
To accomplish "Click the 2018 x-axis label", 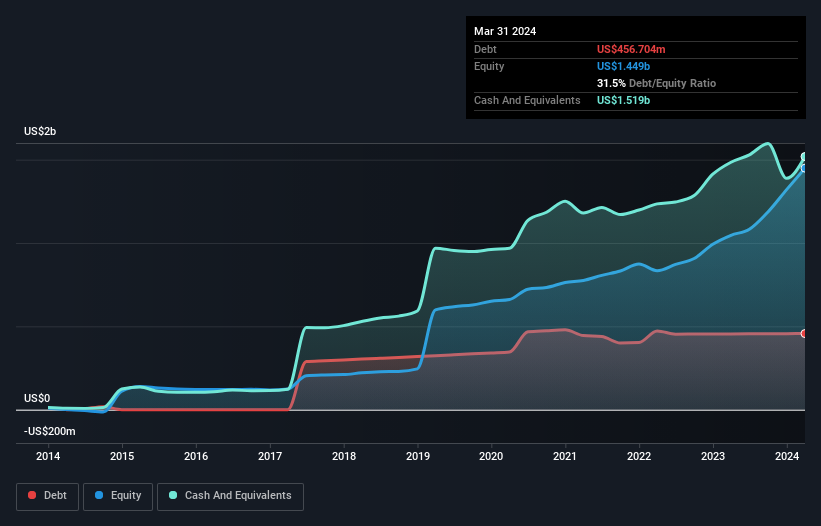I will click(344, 456).
